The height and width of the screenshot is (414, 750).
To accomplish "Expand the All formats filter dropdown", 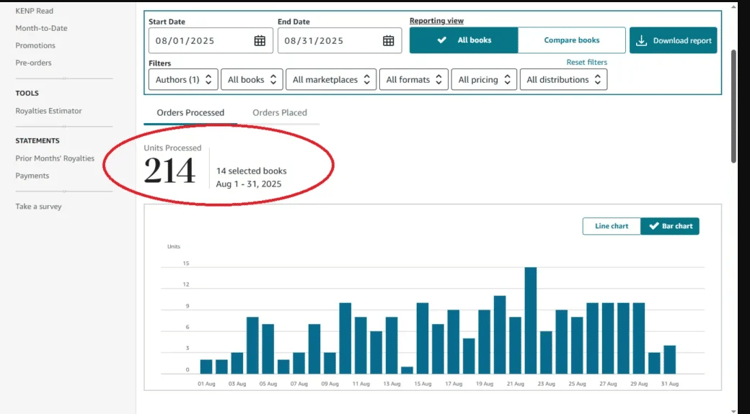I will point(414,80).
